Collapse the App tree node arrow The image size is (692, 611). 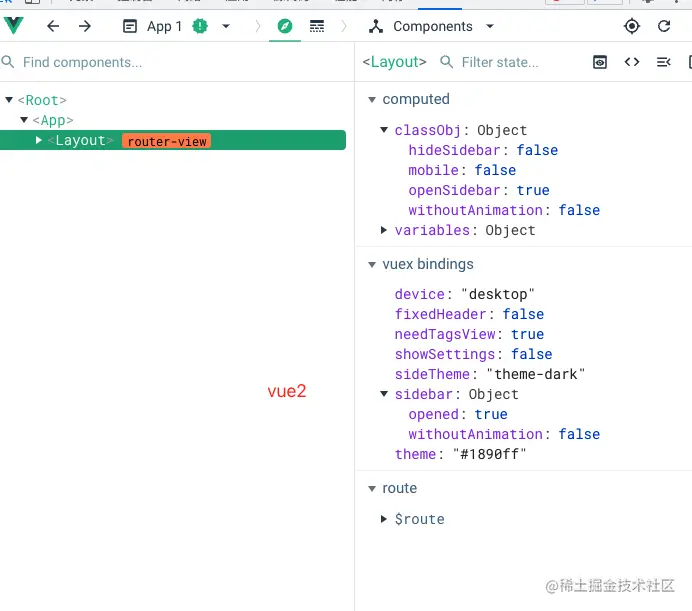tap(24, 120)
